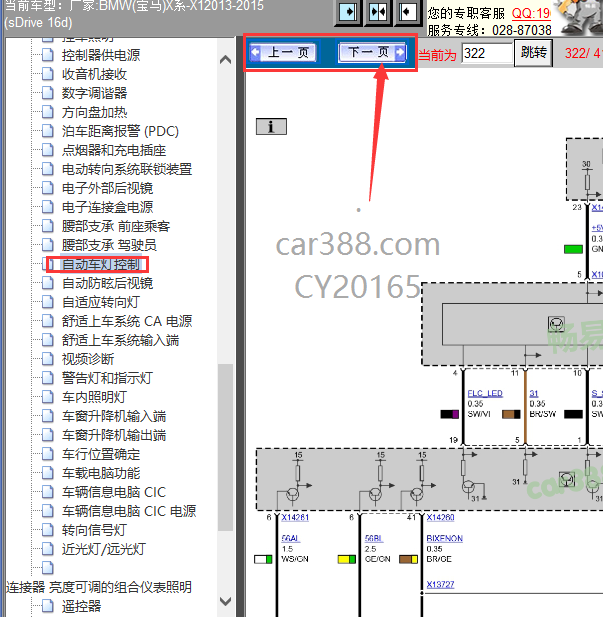The height and width of the screenshot is (617, 603).
Task: Open 车窗升降机输出端 entry
Action: click(x=114, y=436)
